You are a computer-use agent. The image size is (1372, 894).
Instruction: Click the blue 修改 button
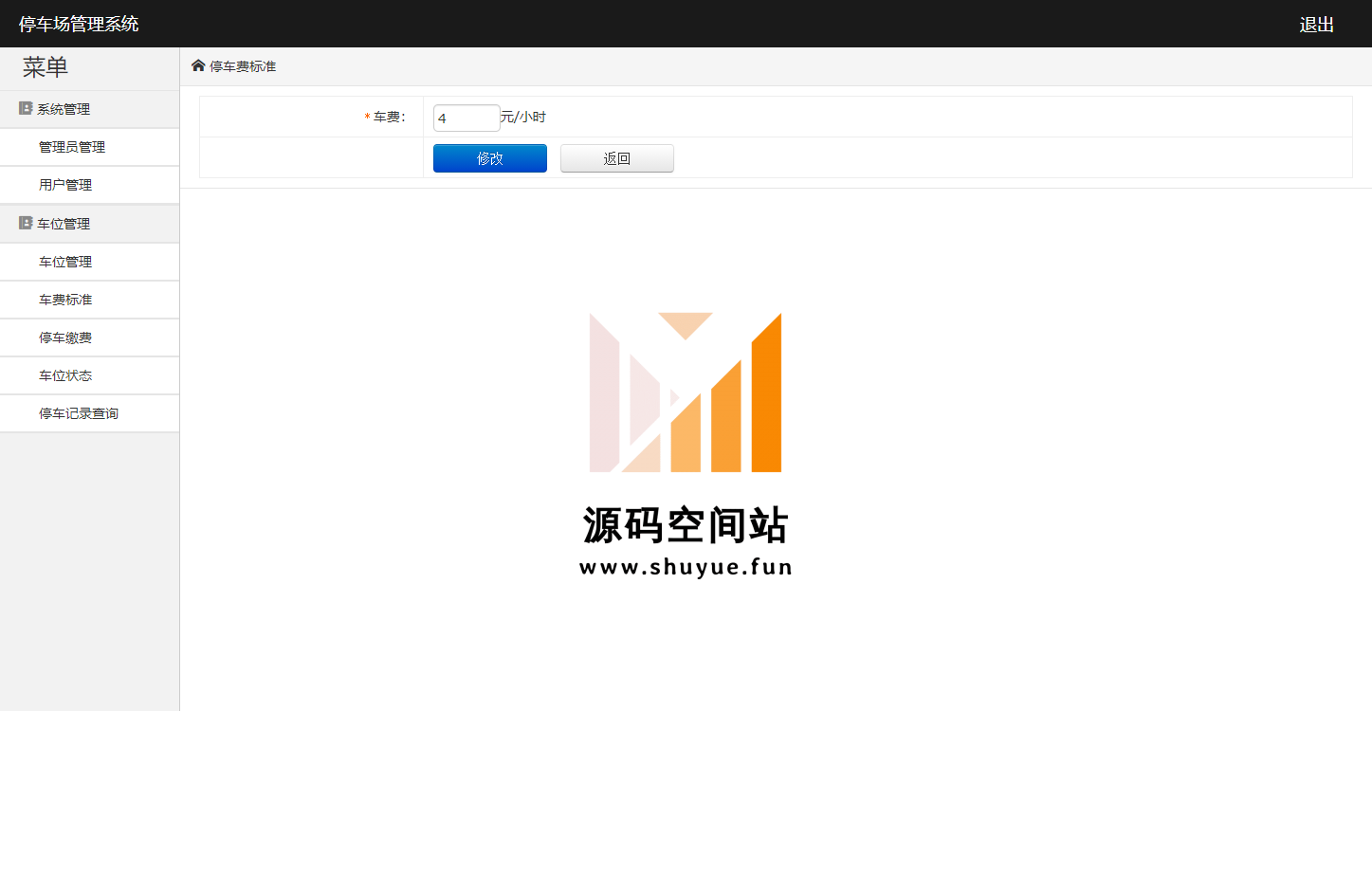pyautogui.click(x=490, y=158)
